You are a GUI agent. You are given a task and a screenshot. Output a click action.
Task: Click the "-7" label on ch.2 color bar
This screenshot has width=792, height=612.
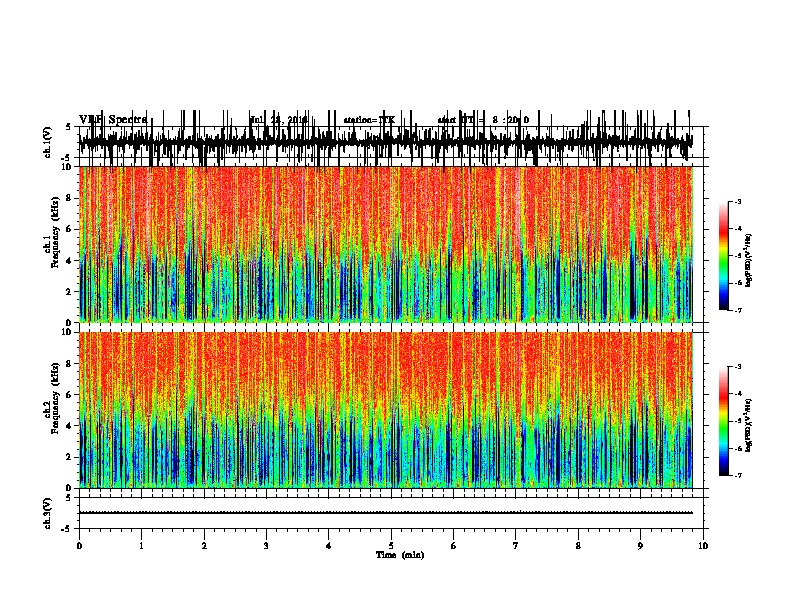(737, 475)
